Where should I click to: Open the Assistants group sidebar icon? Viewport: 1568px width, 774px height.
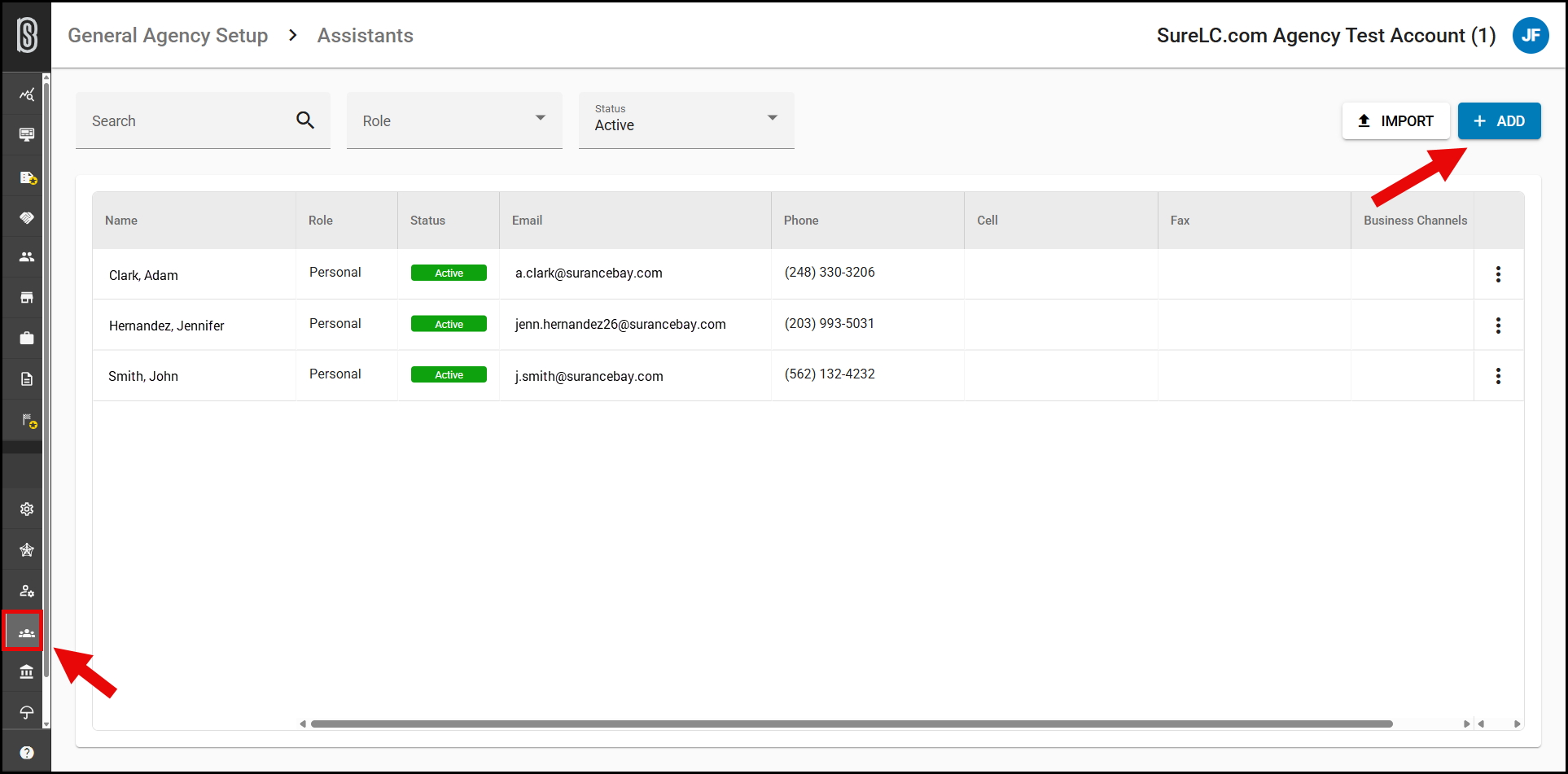(27, 632)
